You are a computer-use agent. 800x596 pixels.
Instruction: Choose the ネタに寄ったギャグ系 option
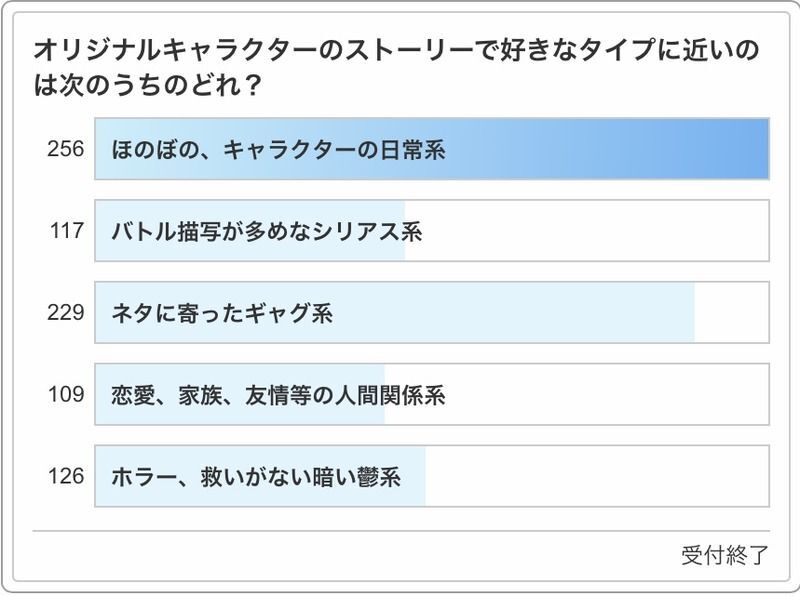pos(222,314)
